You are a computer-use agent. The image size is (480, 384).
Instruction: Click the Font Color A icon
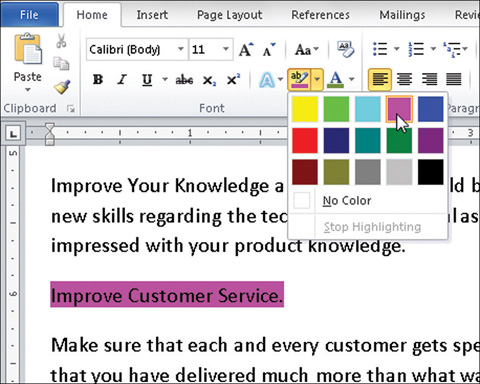tap(336, 79)
